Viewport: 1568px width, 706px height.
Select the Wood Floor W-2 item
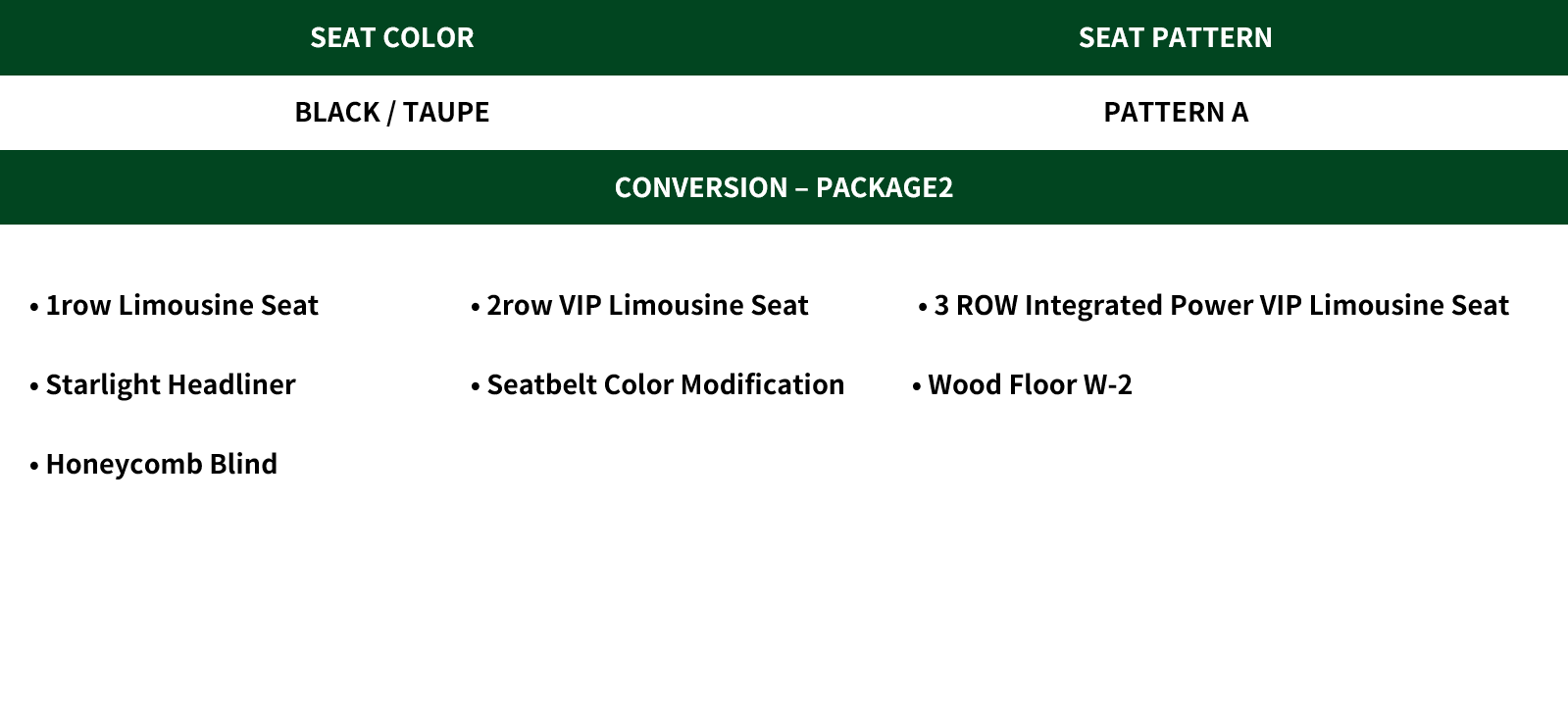(1030, 384)
